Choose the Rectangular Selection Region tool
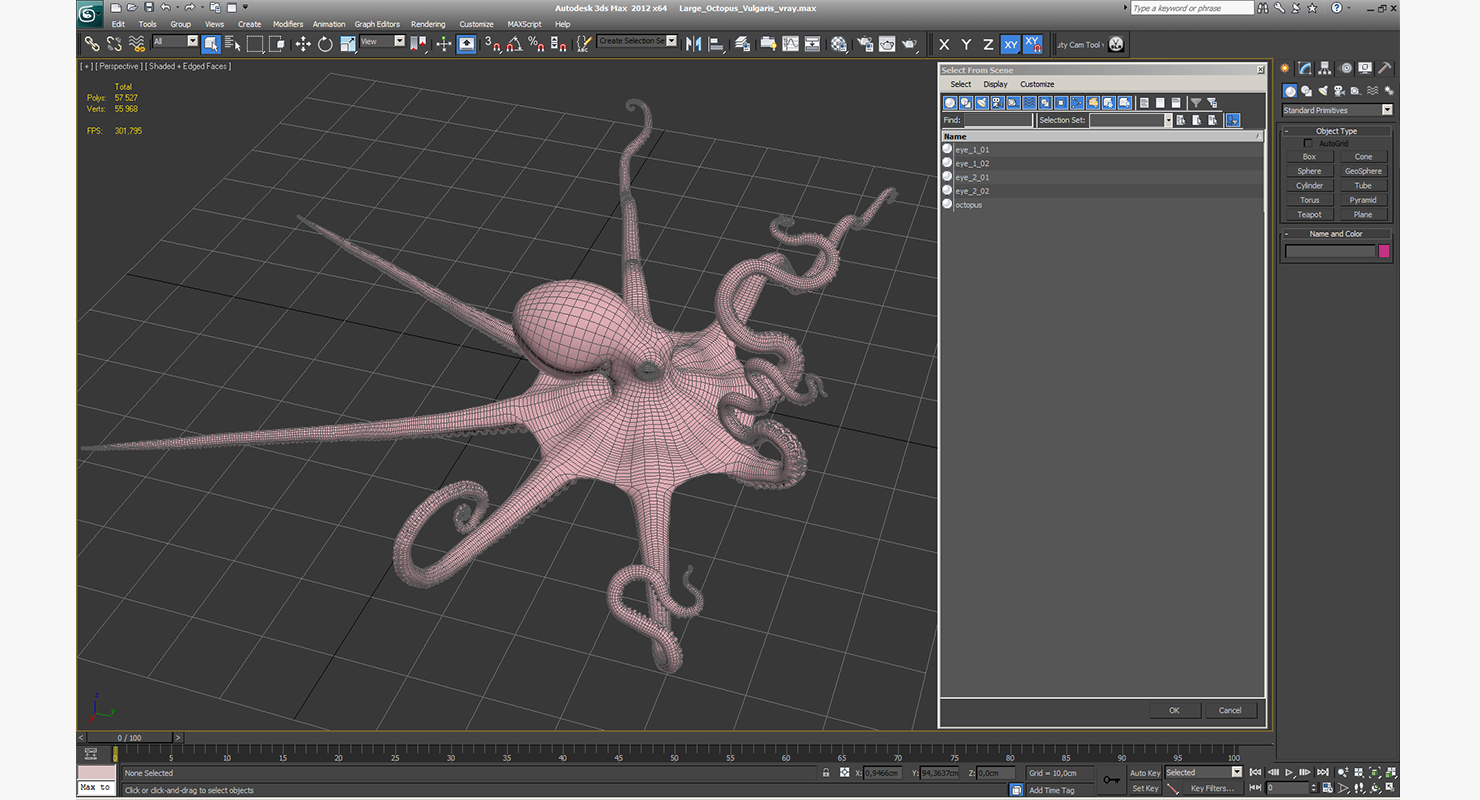1480x800 pixels. click(255, 44)
